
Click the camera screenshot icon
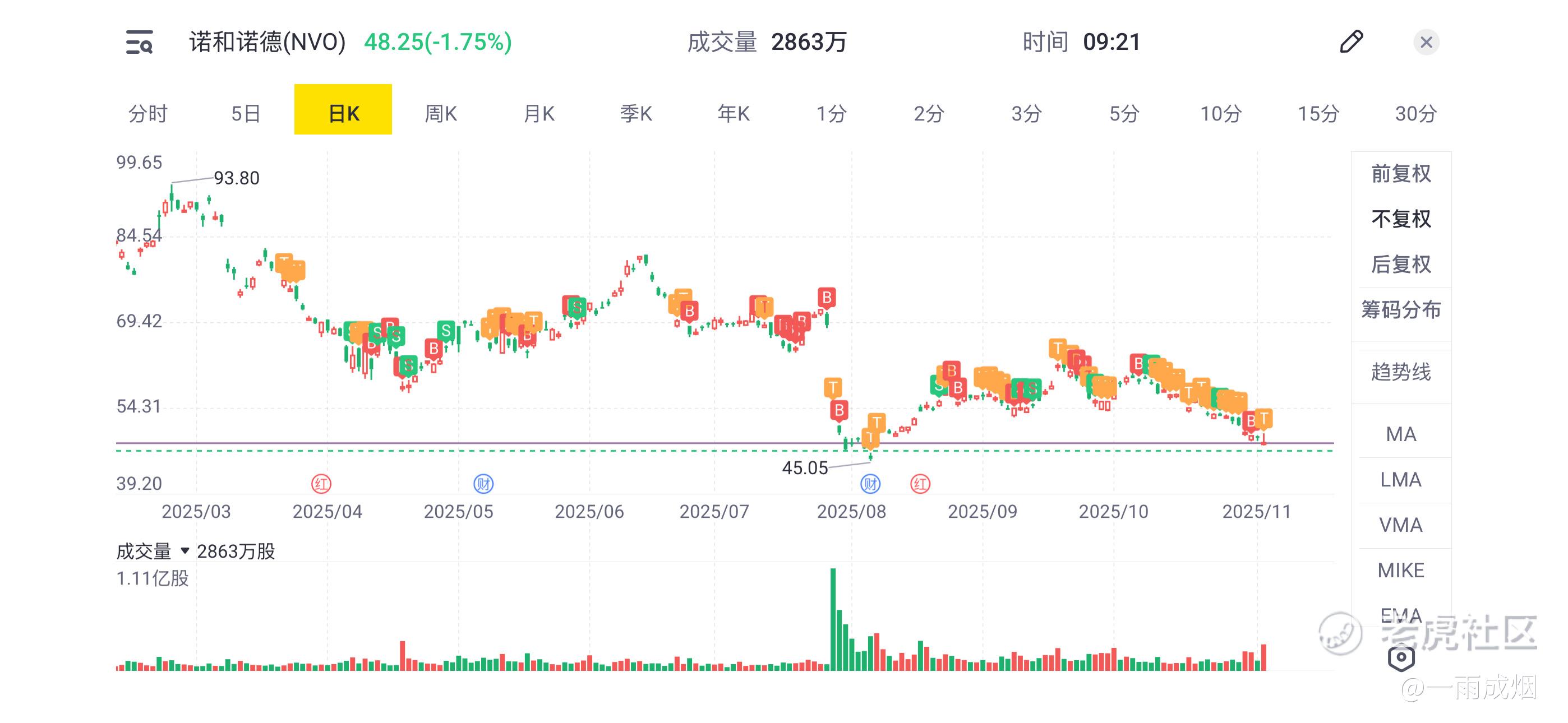pyautogui.click(x=1401, y=657)
